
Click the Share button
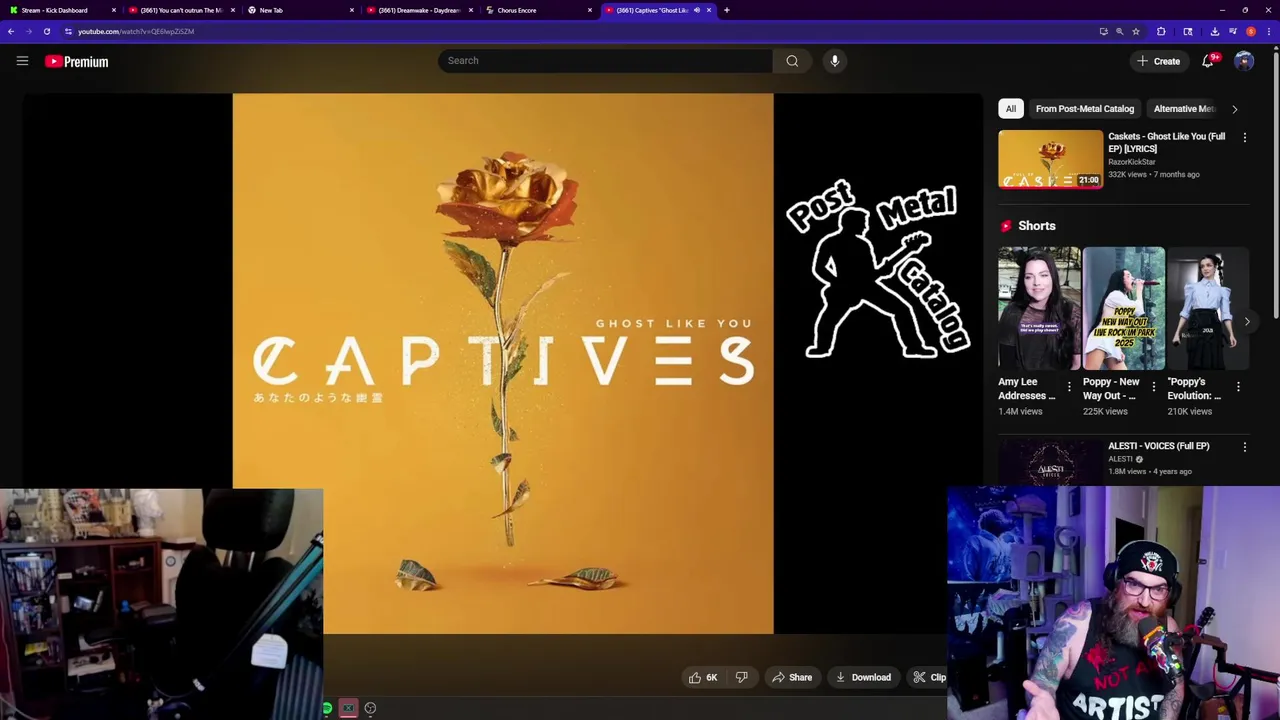(x=791, y=677)
